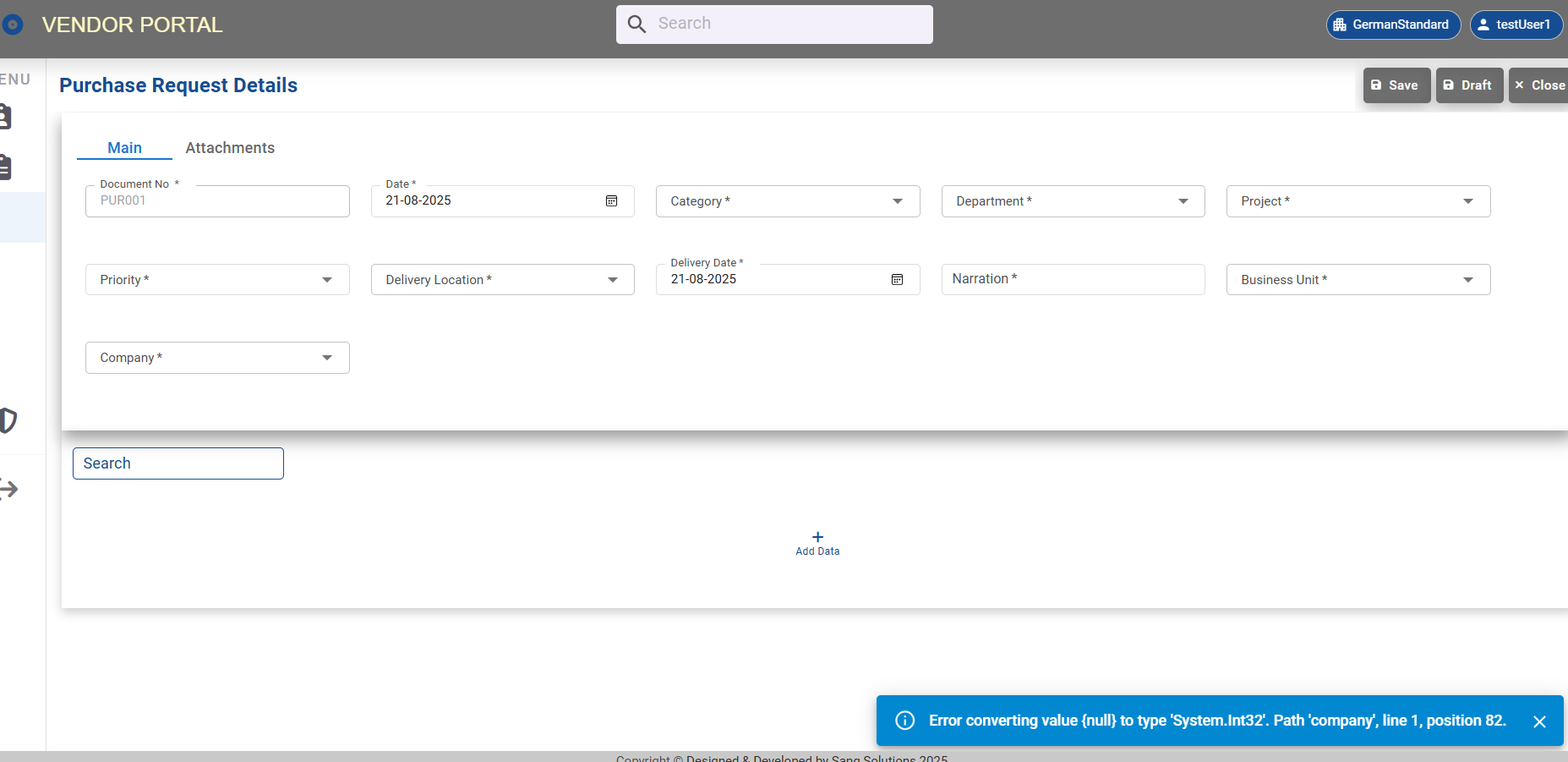Click the Vendor Portal logo icon
Image resolution: width=1568 pixels, height=762 pixels.
pyautogui.click(x=13, y=25)
